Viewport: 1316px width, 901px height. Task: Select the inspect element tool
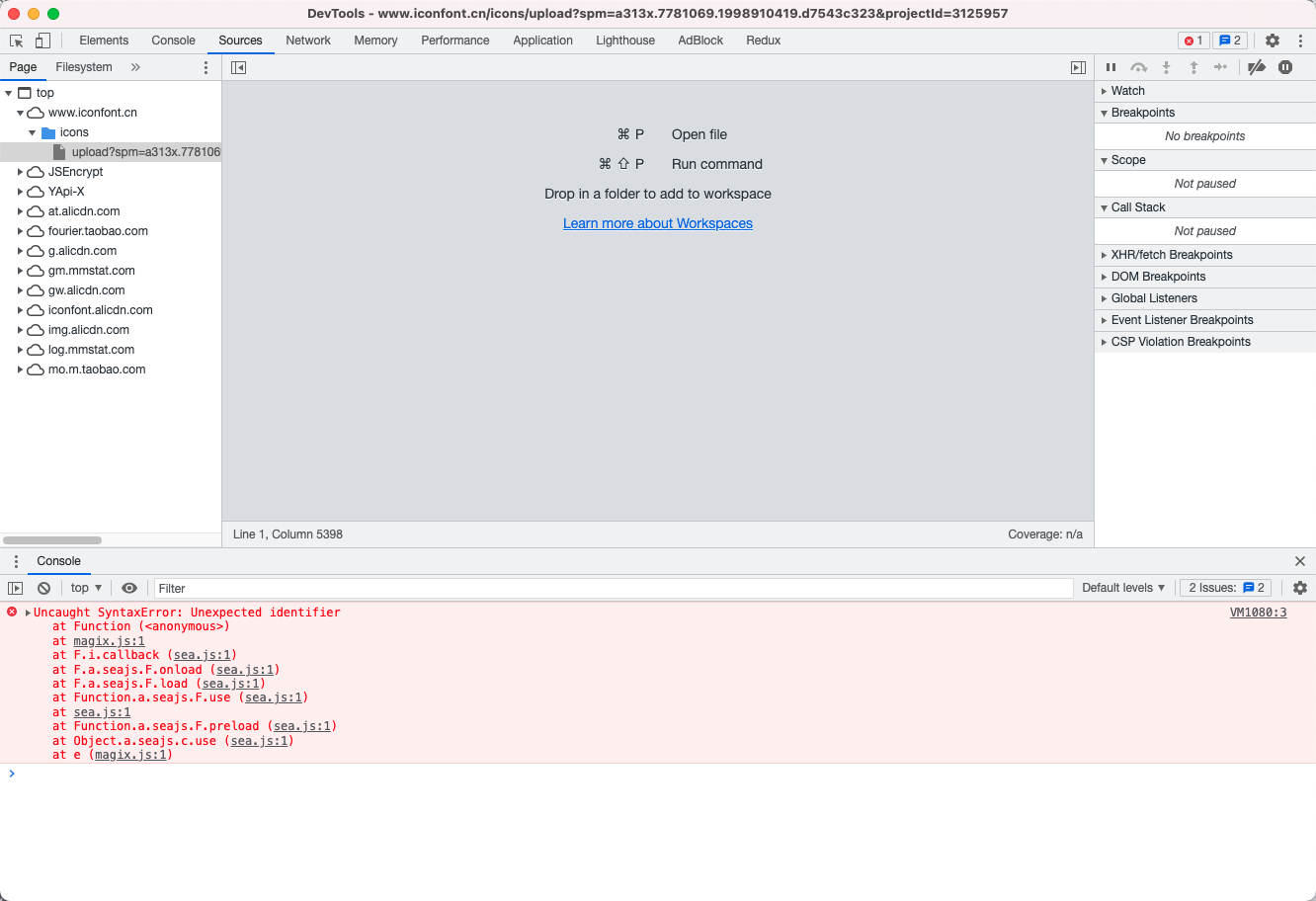[x=16, y=40]
